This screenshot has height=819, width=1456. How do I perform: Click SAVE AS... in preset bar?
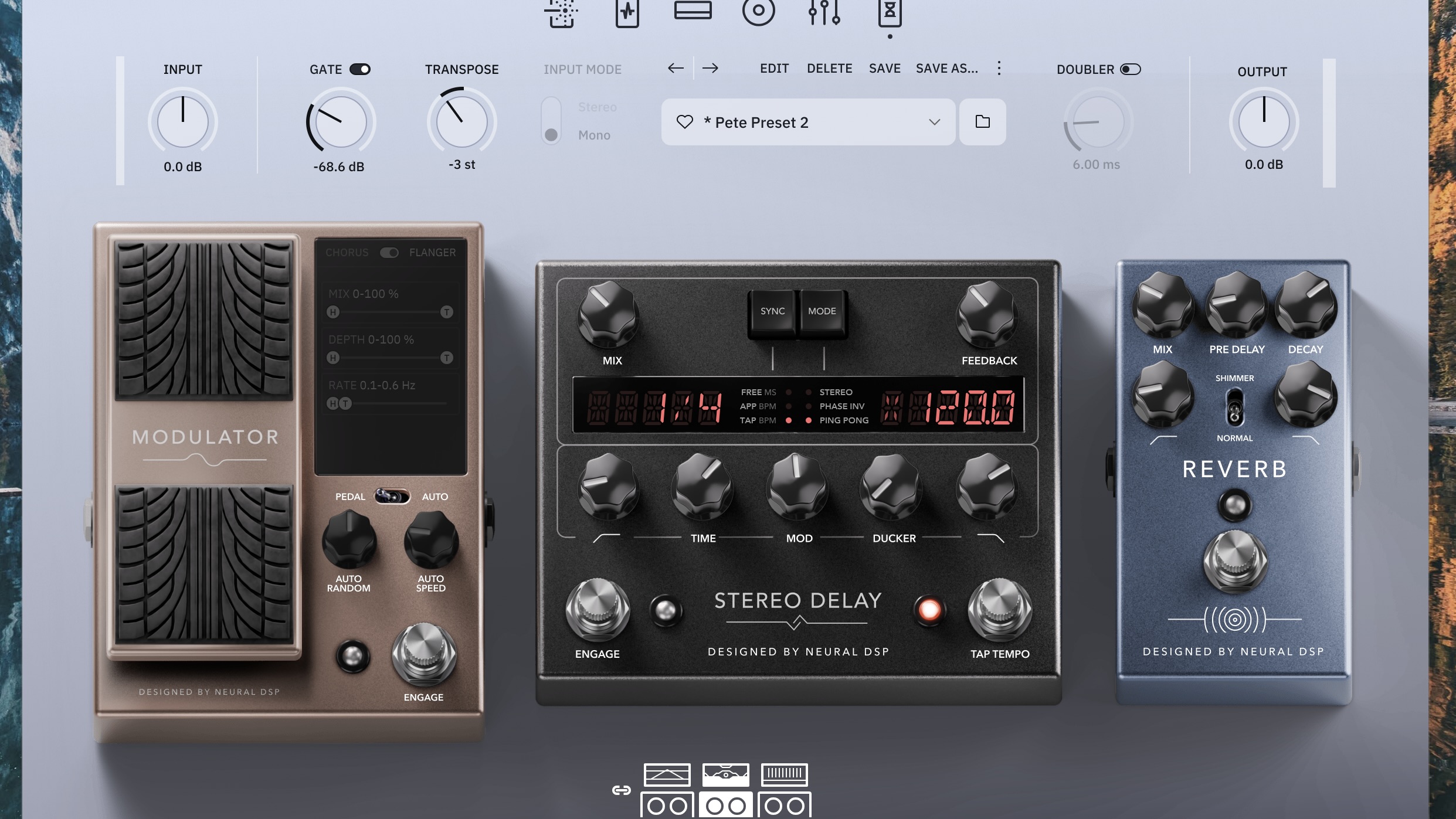click(x=946, y=68)
